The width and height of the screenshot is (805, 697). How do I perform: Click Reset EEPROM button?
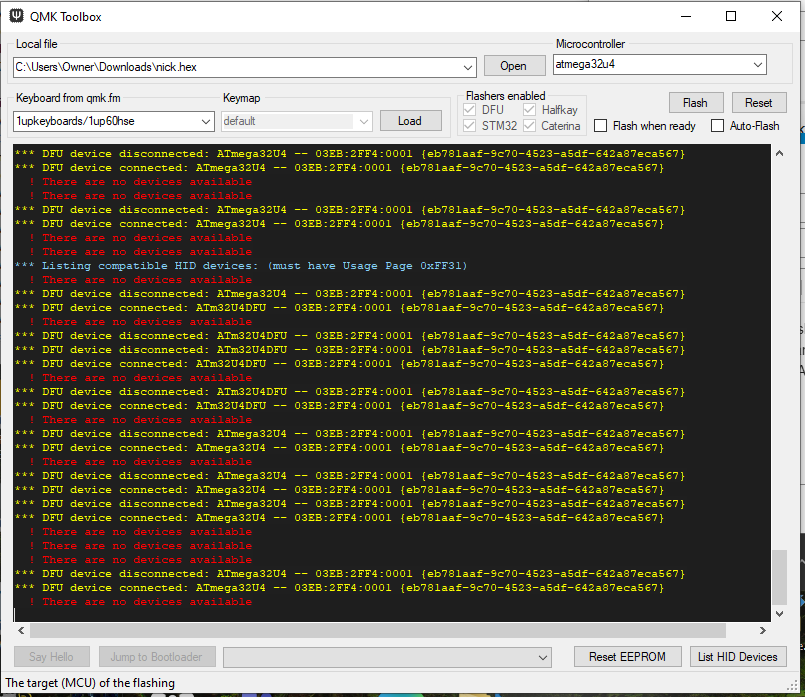627,657
